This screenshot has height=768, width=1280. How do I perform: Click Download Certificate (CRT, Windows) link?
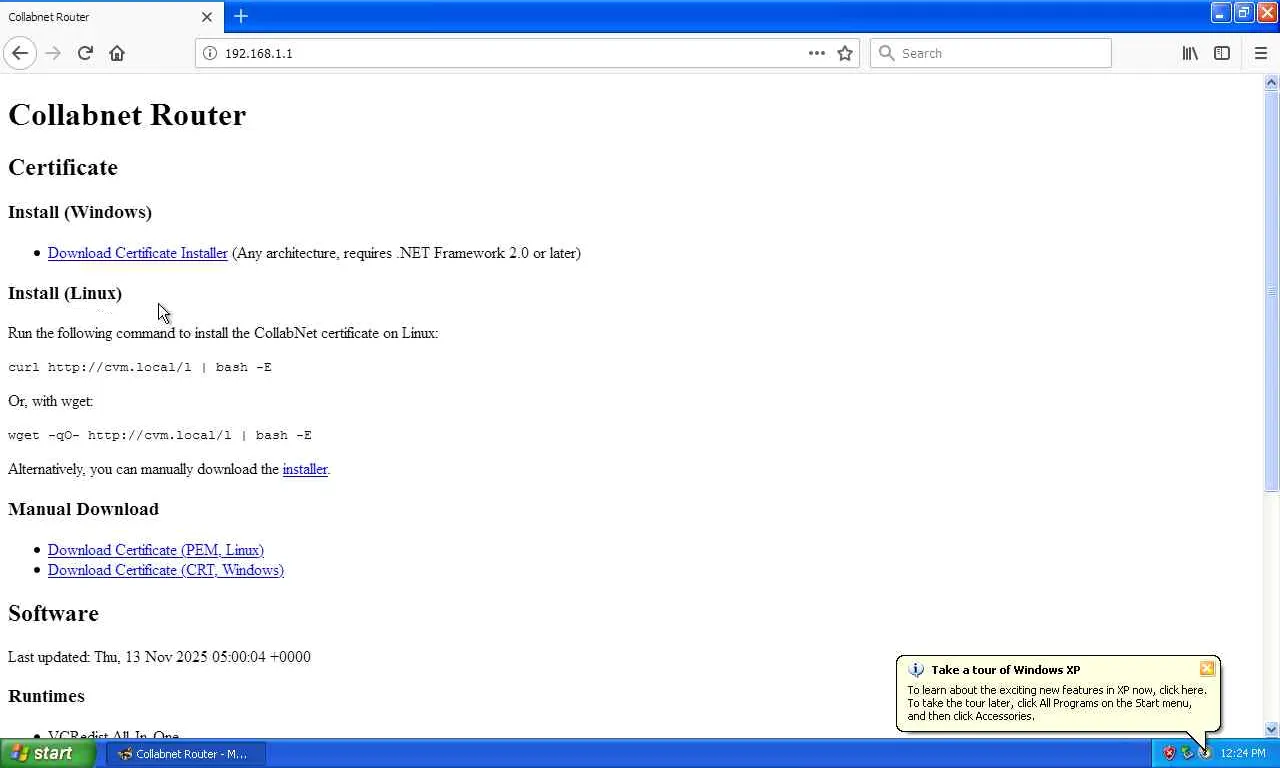coord(166,570)
